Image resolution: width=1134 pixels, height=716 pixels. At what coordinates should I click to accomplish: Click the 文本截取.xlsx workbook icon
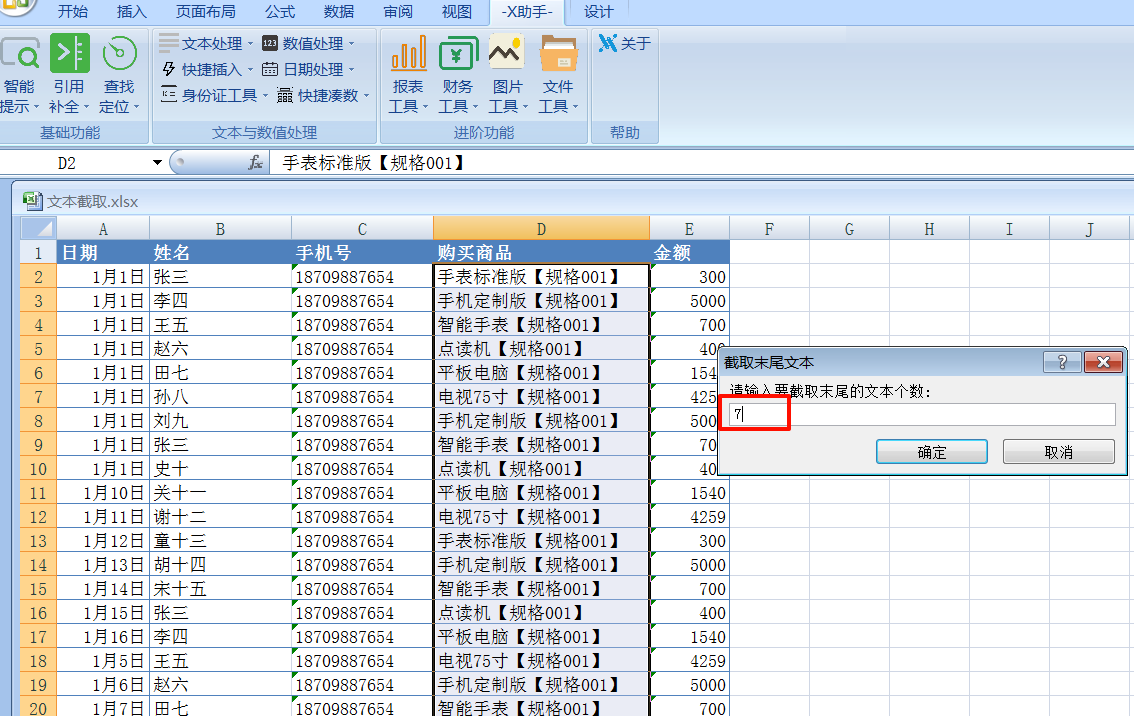pos(32,200)
